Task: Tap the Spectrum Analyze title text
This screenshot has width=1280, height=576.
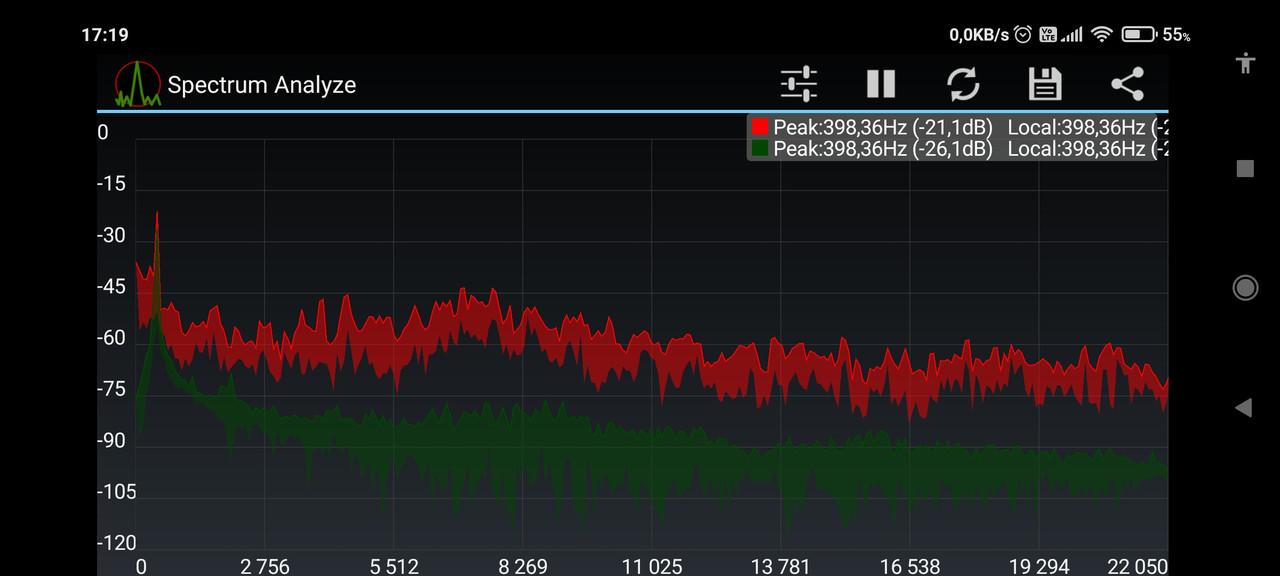Action: tap(262, 85)
